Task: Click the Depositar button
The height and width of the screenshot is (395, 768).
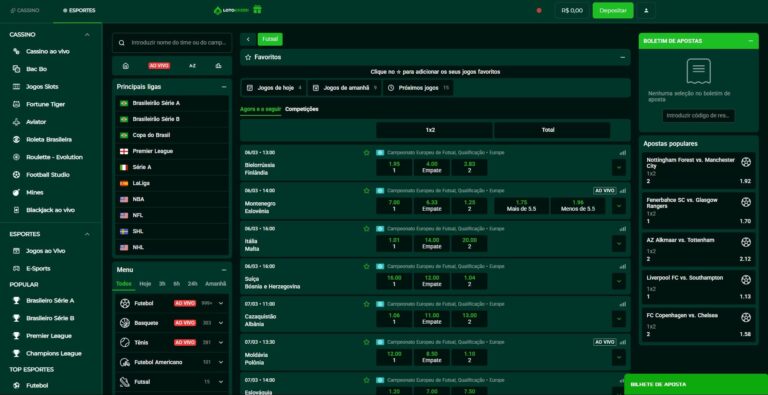Action: coord(613,10)
